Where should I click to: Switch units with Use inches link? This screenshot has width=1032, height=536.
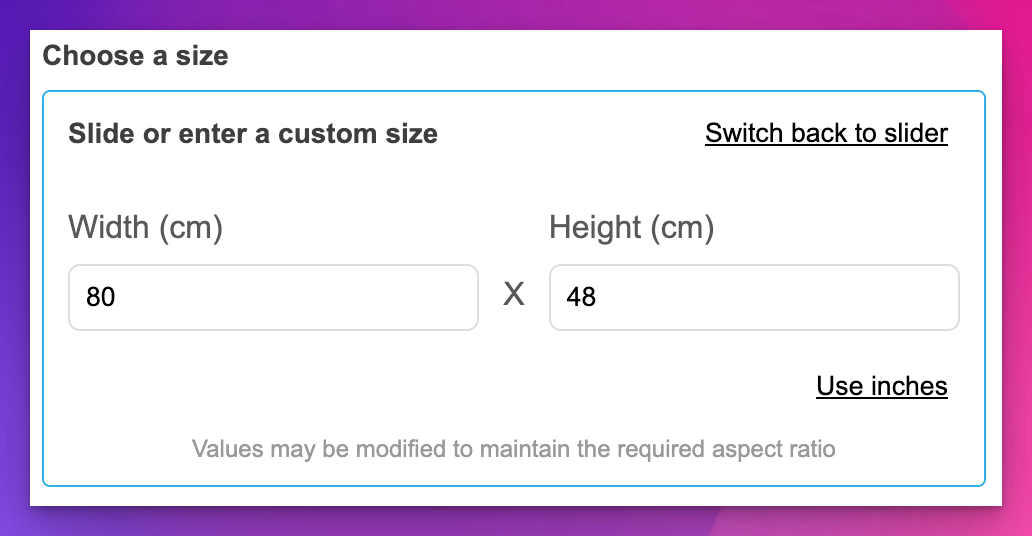[881, 386]
